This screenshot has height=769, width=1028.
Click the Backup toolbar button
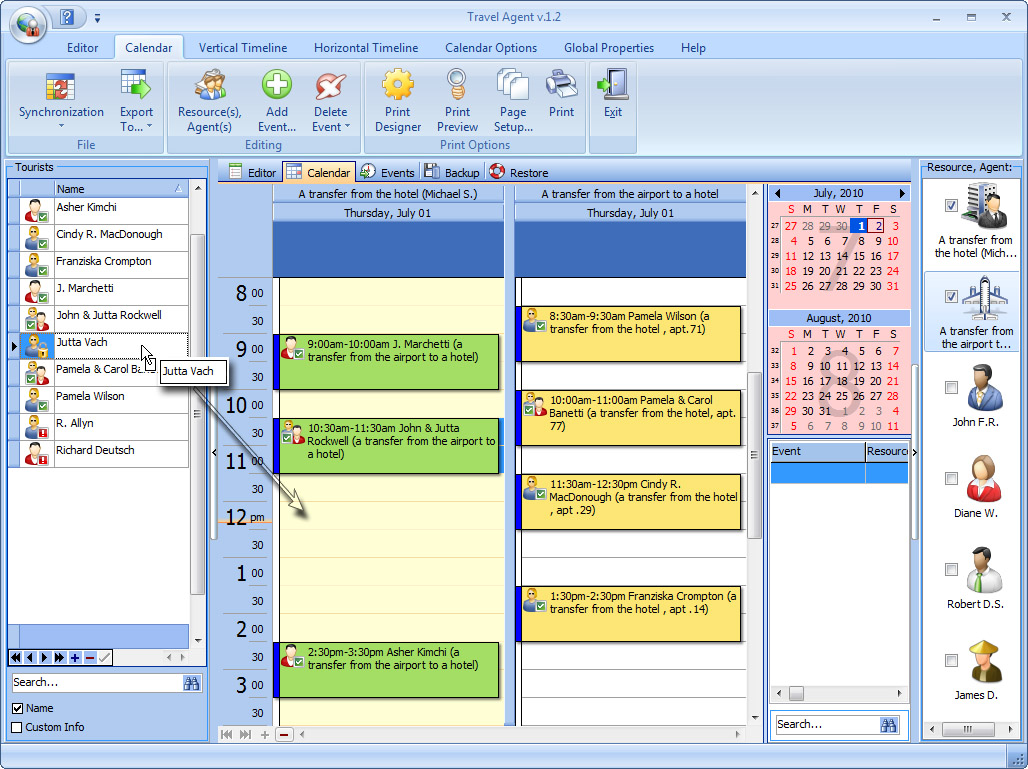452,173
